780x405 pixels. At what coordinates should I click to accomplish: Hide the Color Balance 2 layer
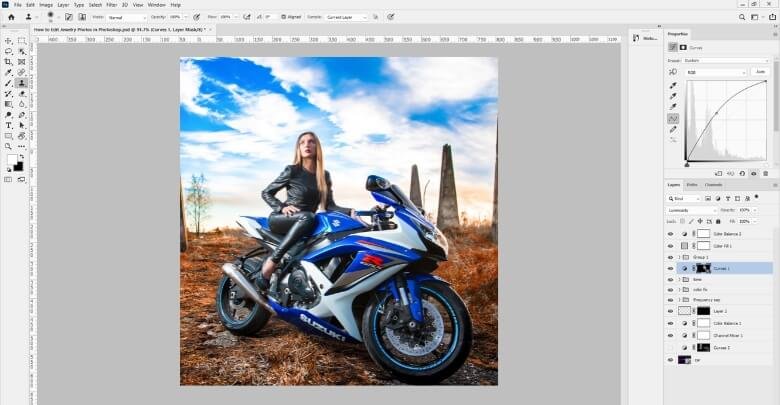[x=670, y=233]
